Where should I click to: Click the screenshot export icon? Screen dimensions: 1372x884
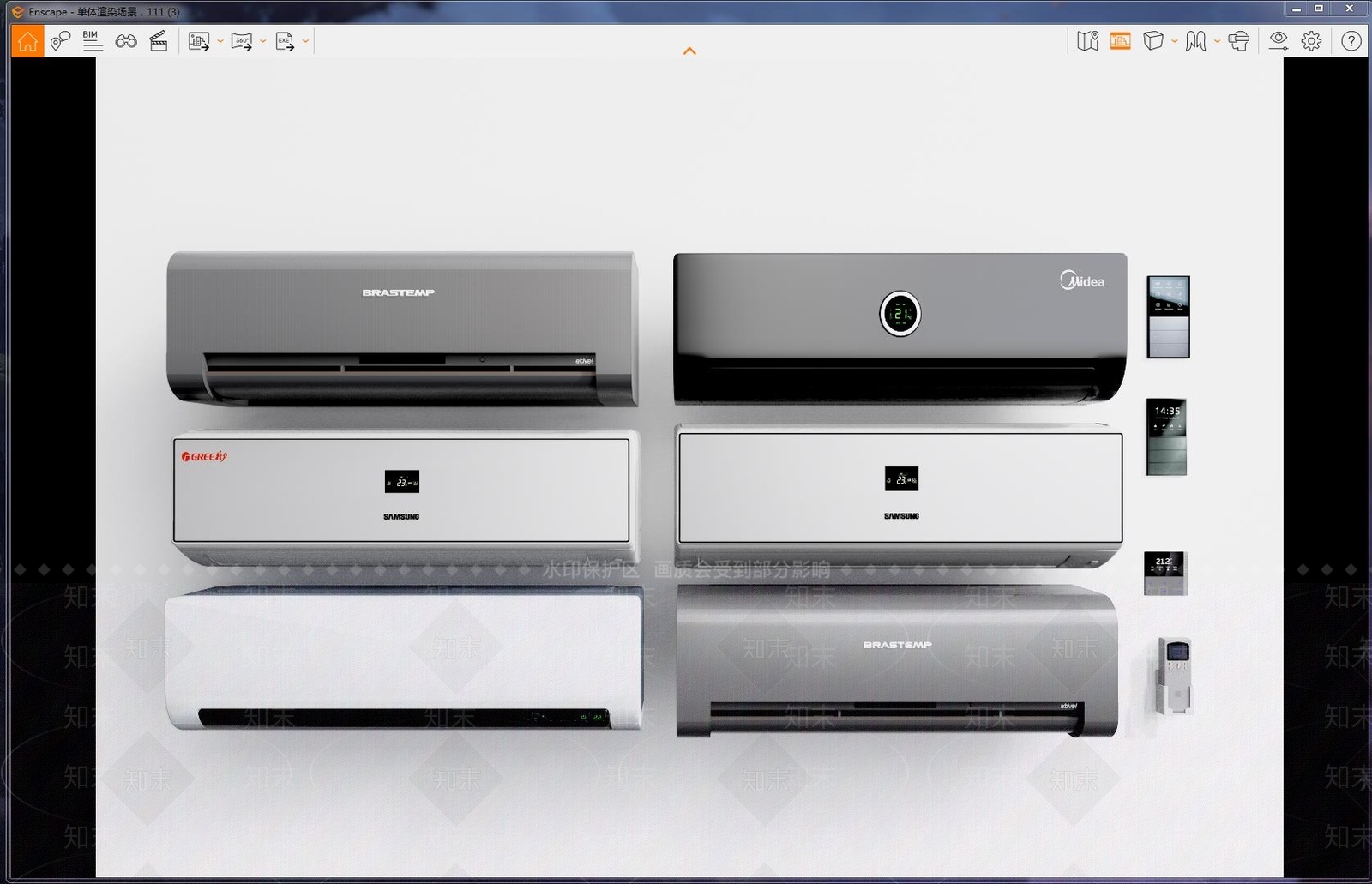click(x=199, y=41)
